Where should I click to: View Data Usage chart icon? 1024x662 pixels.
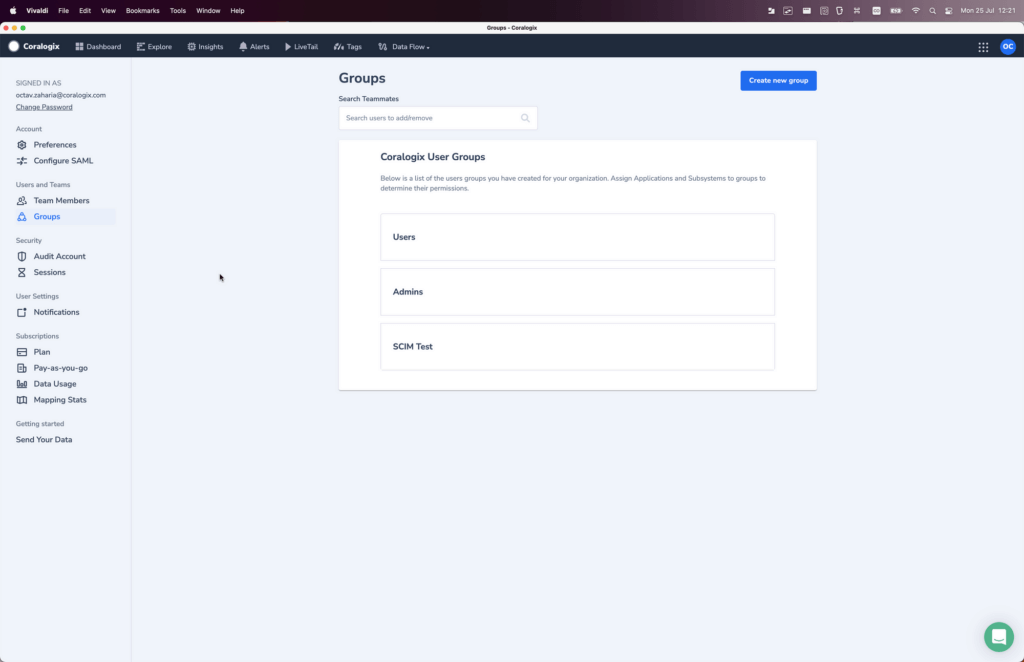pos(22,384)
